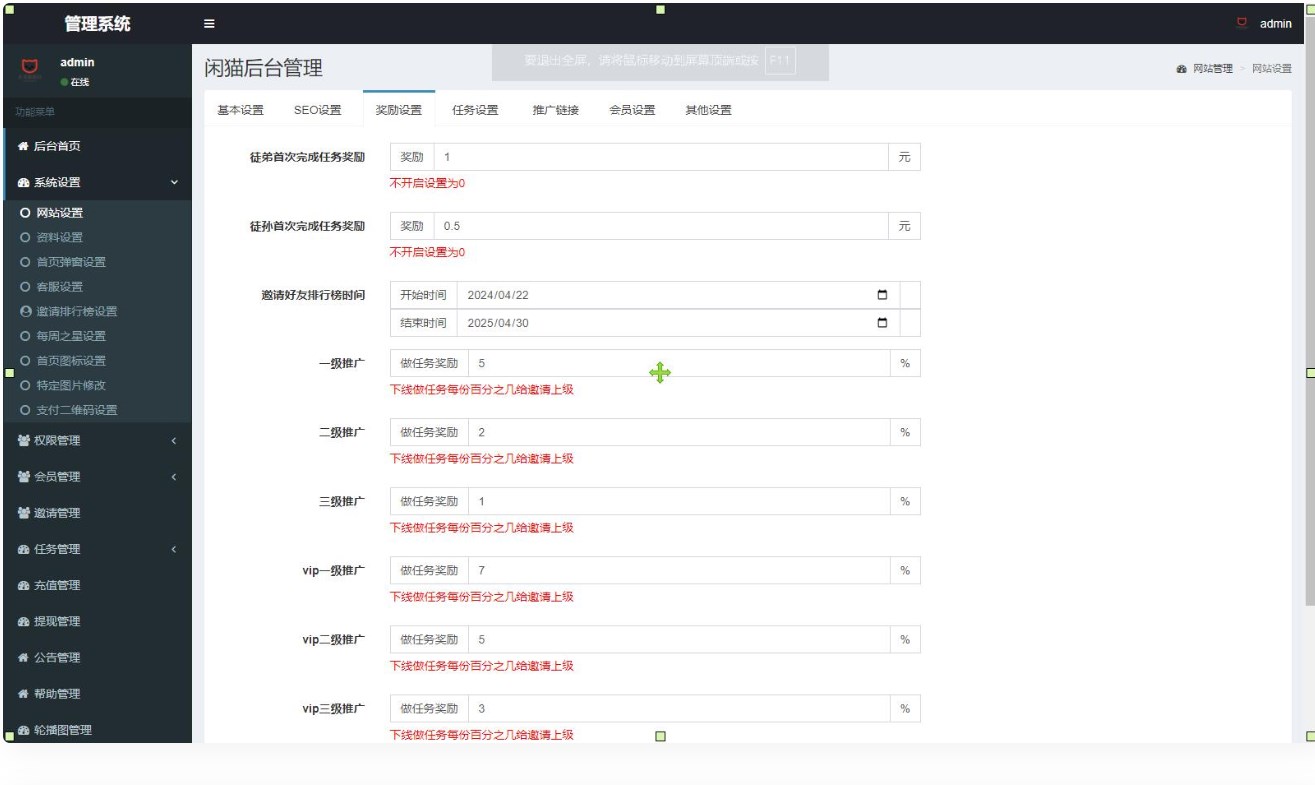Edit the 徒弟首次完成任务奖励 input

coord(660,158)
